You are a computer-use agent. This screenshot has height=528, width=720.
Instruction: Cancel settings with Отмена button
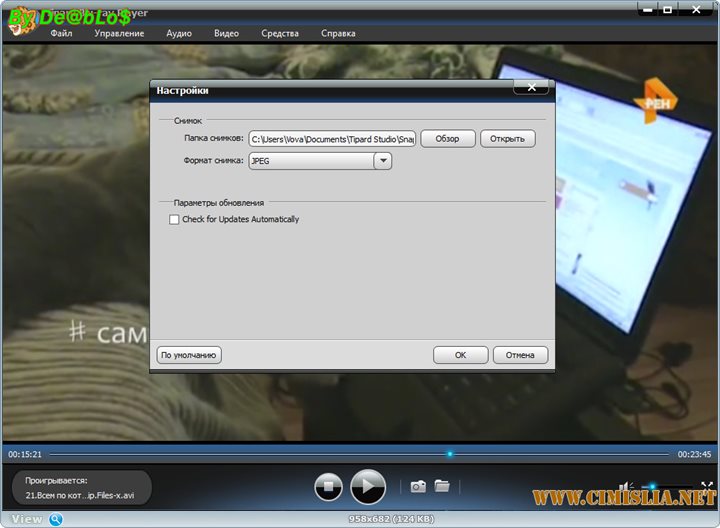[x=520, y=355]
